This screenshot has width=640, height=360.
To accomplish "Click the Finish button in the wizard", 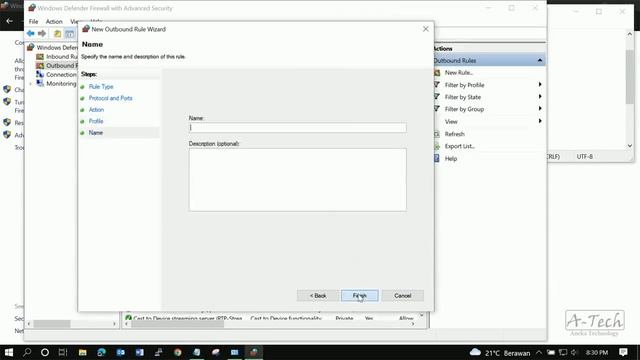I will 360,296.
